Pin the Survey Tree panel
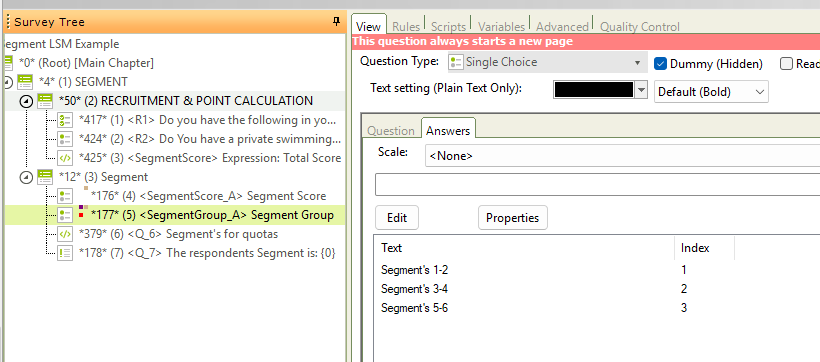This screenshot has height=362, width=820. [336, 21]
